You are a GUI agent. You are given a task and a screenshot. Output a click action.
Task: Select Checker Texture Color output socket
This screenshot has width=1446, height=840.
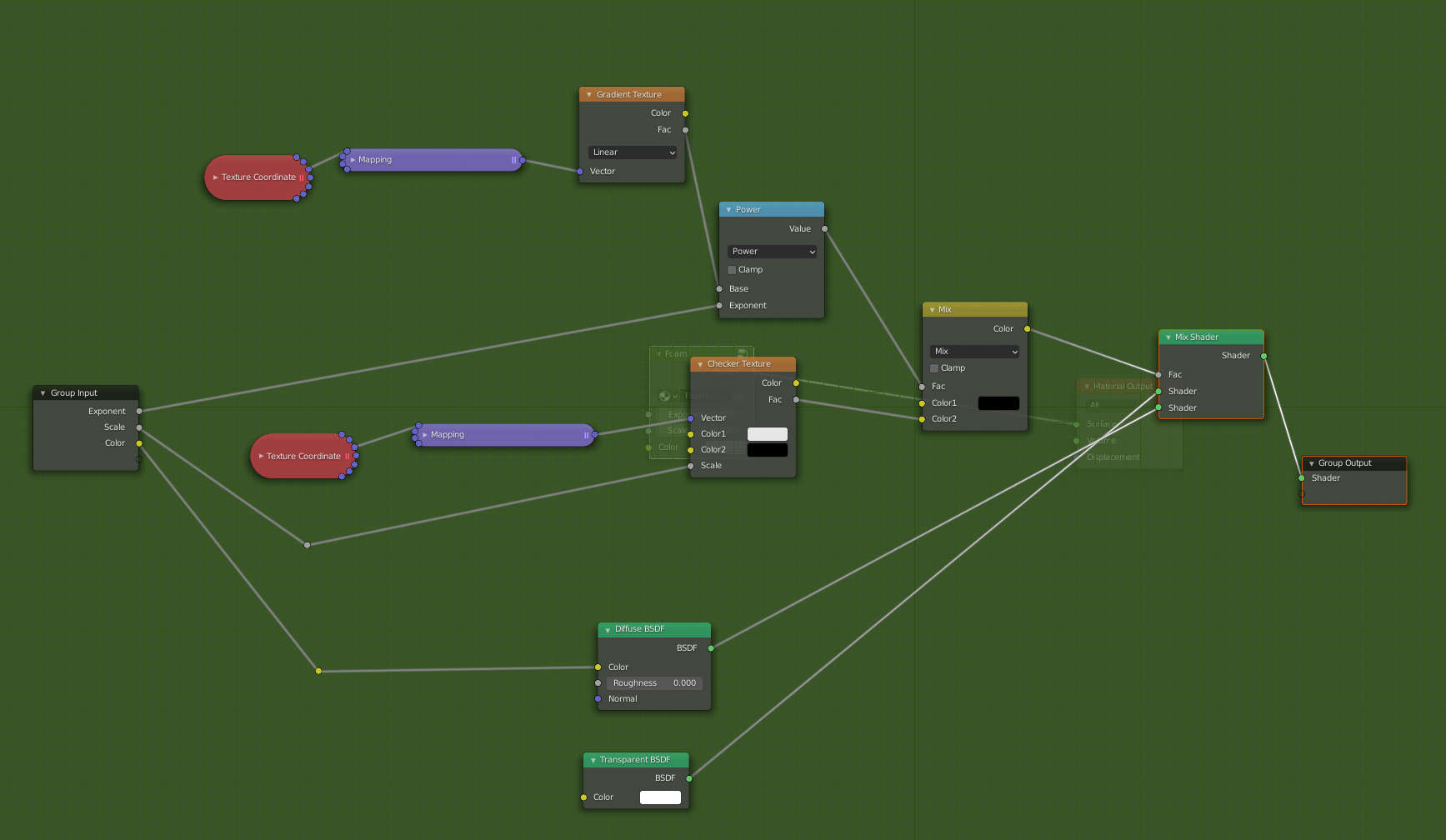tap(797, 383)
